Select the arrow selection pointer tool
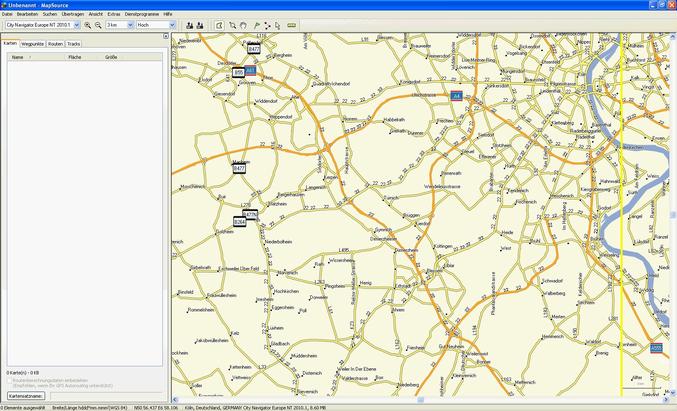 pyautogui.click(x=278, y=25)
